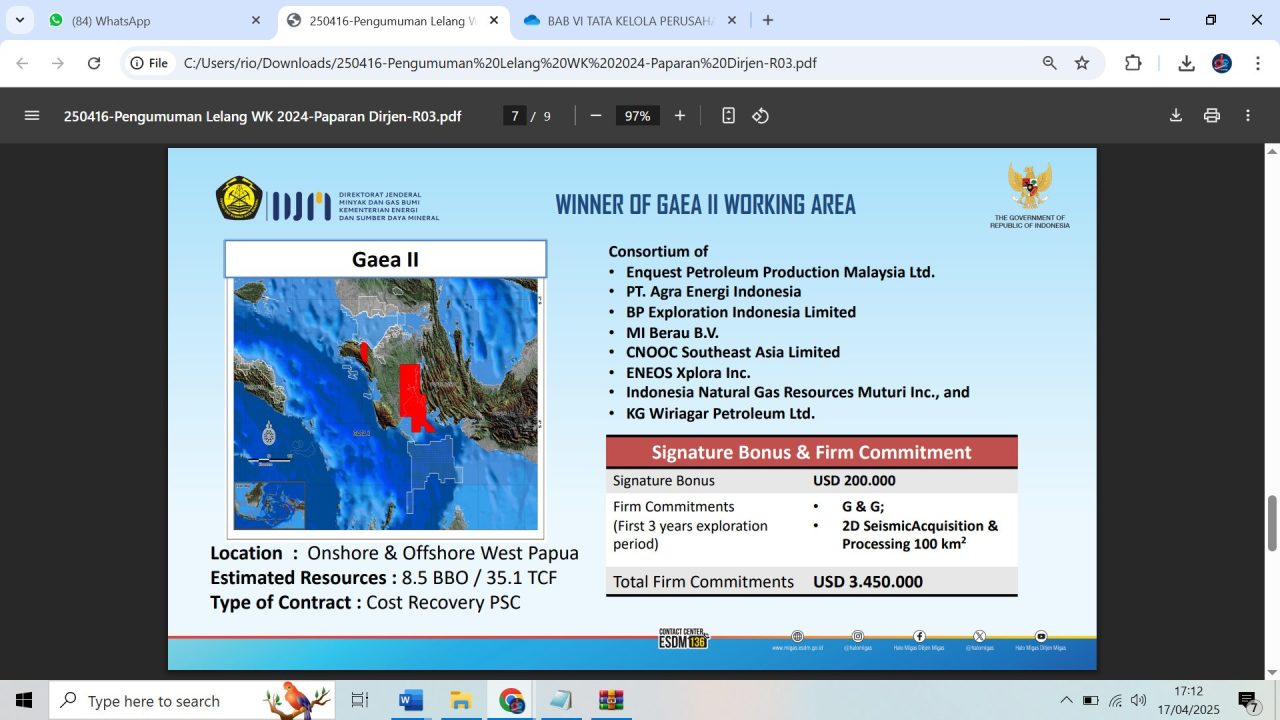Open the Extensions puzzle icon
This screenshot has width=1280, height=720.
tap(1133, 63)
